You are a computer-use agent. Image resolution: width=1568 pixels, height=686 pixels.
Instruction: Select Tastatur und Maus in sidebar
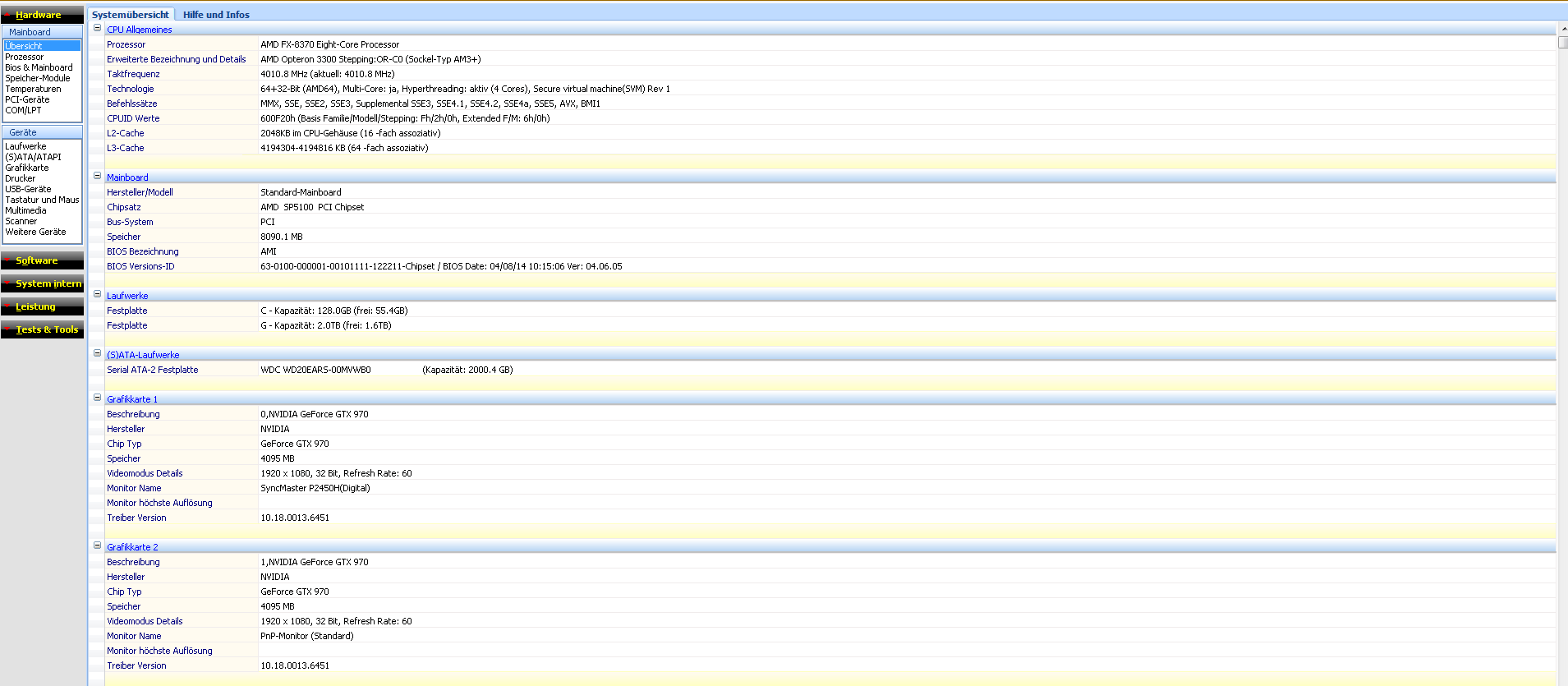click(42, 200)
